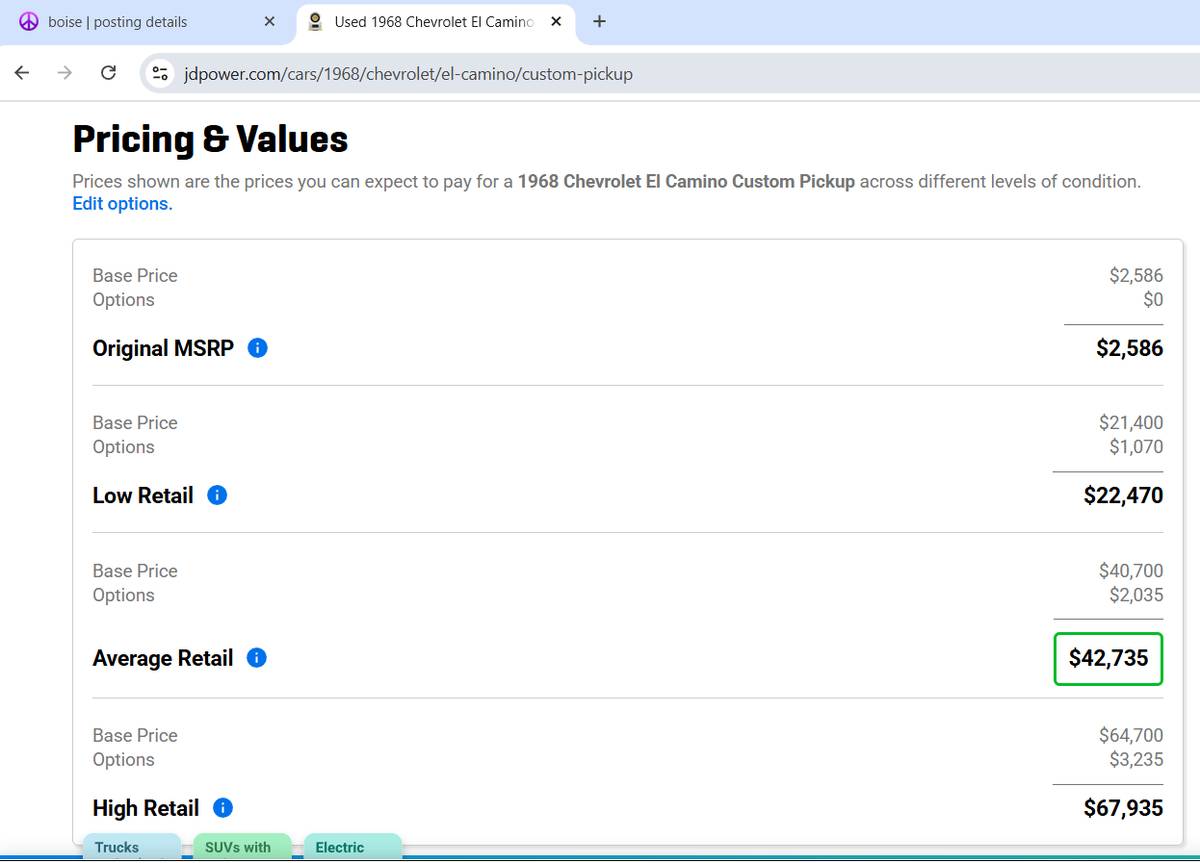The image size is (1200, 863).
Task: Open a new browser tab
Action: point(599,22)
